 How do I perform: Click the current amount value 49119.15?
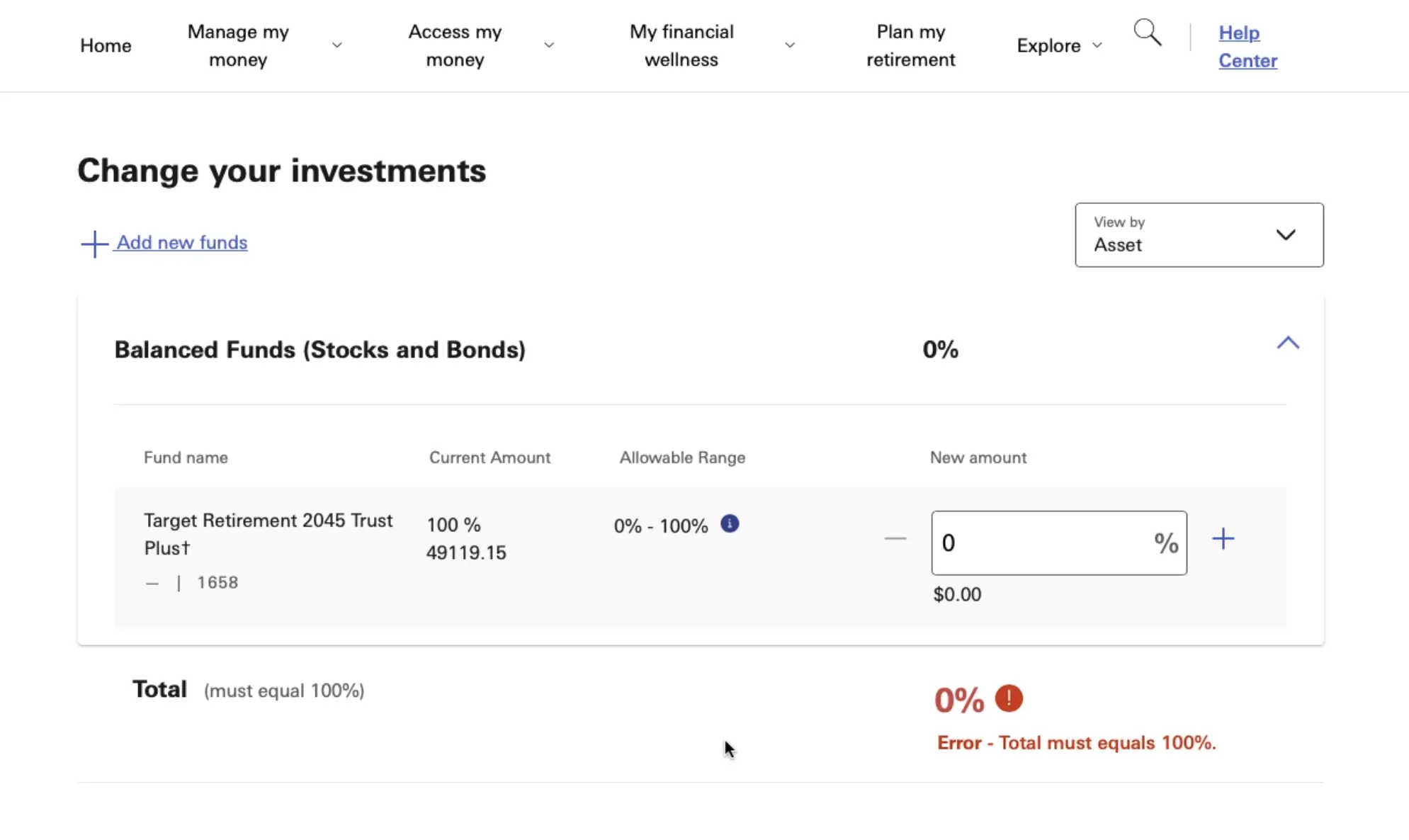466,552
